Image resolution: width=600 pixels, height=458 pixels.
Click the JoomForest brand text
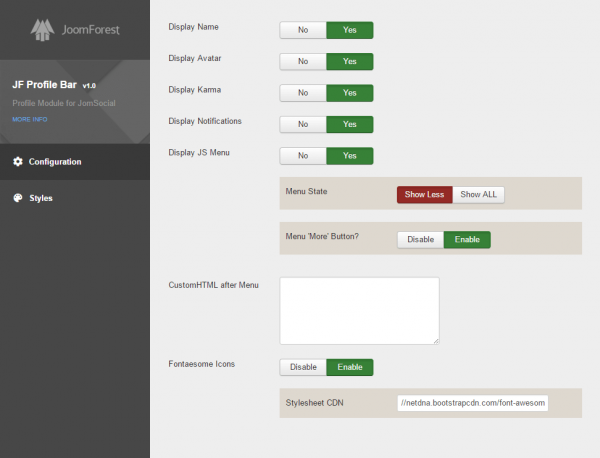(x=91, y=30)
